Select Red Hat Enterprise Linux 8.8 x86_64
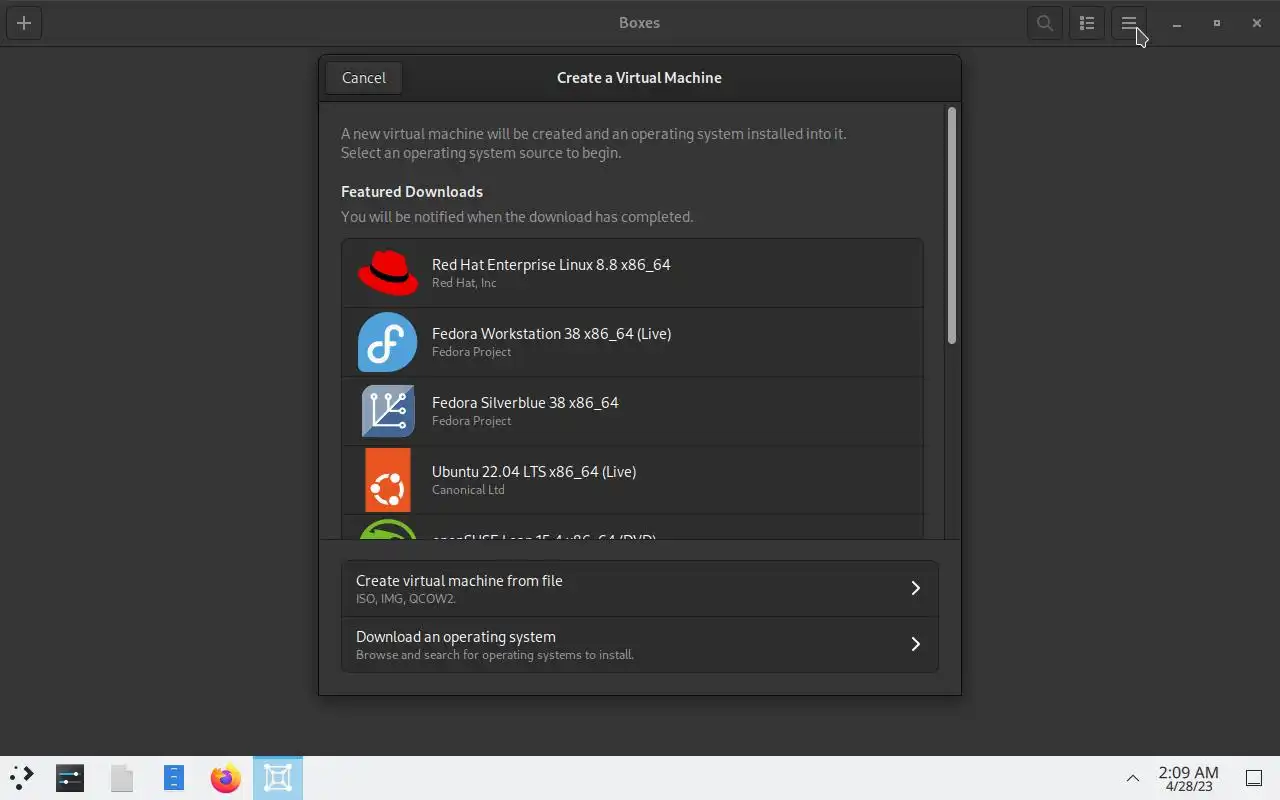 [x=632, y=273]
